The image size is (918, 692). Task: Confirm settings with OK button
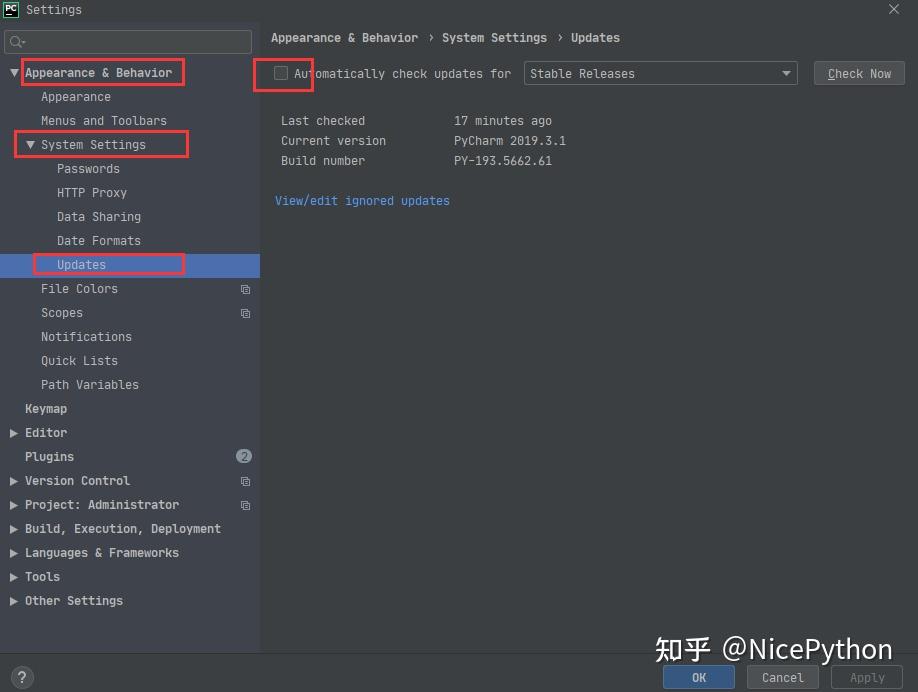[x=698, y=677]
